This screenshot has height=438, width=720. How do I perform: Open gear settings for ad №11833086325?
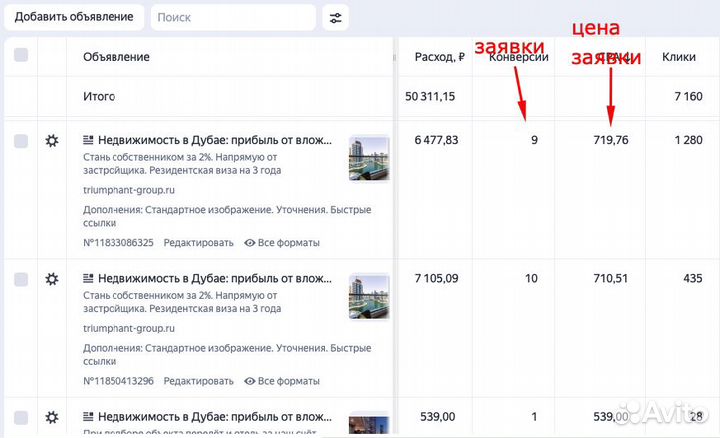52,140
